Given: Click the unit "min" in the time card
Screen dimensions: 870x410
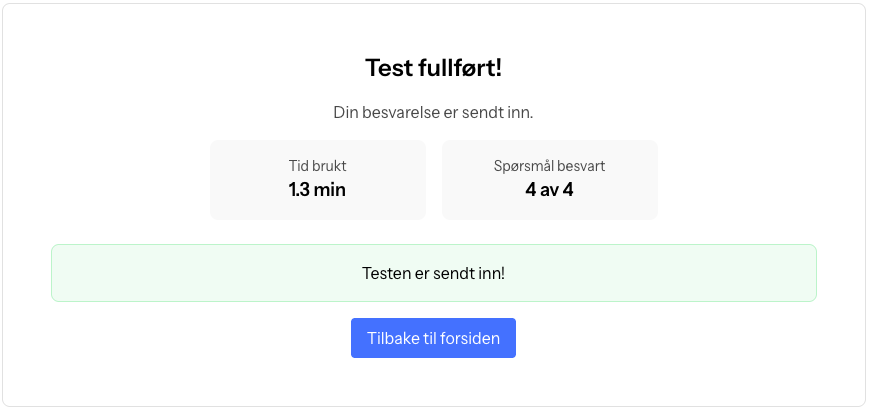Looking at the screenshot, I should 330,189.
